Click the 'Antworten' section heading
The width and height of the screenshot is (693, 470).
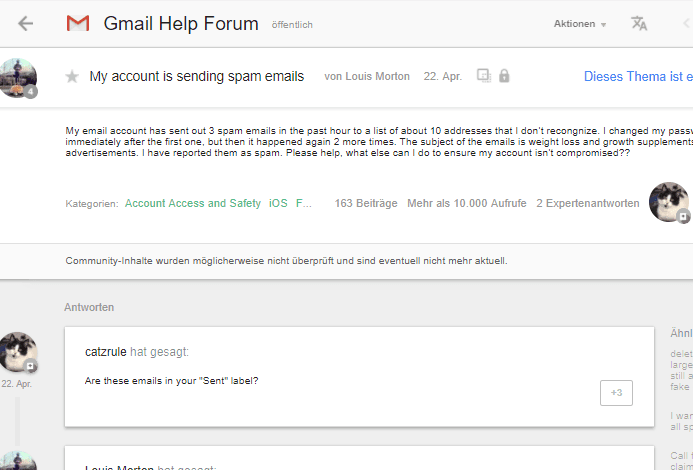tap(89, 307)
